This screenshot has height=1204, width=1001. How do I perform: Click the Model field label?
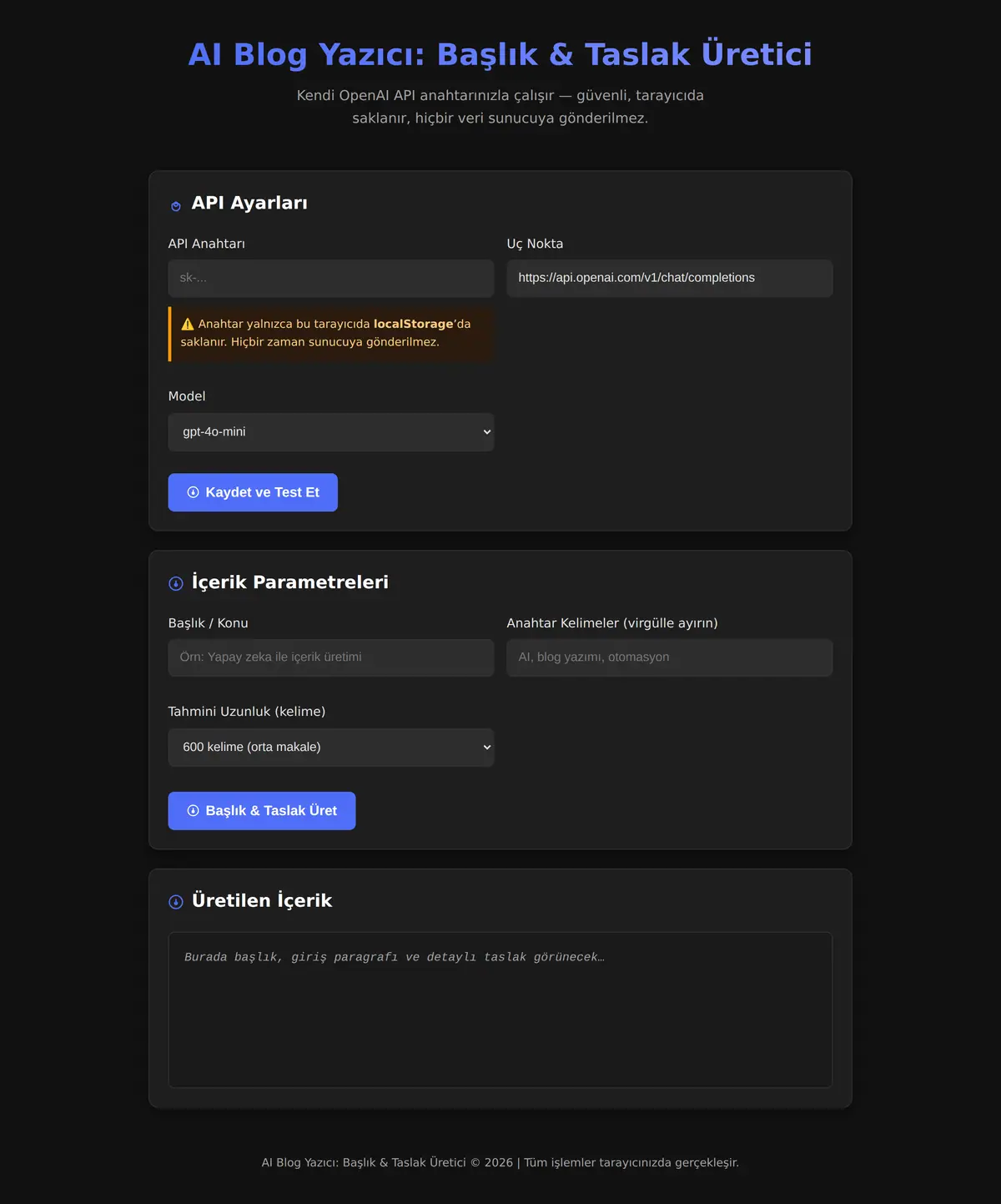tap(187, 396)
